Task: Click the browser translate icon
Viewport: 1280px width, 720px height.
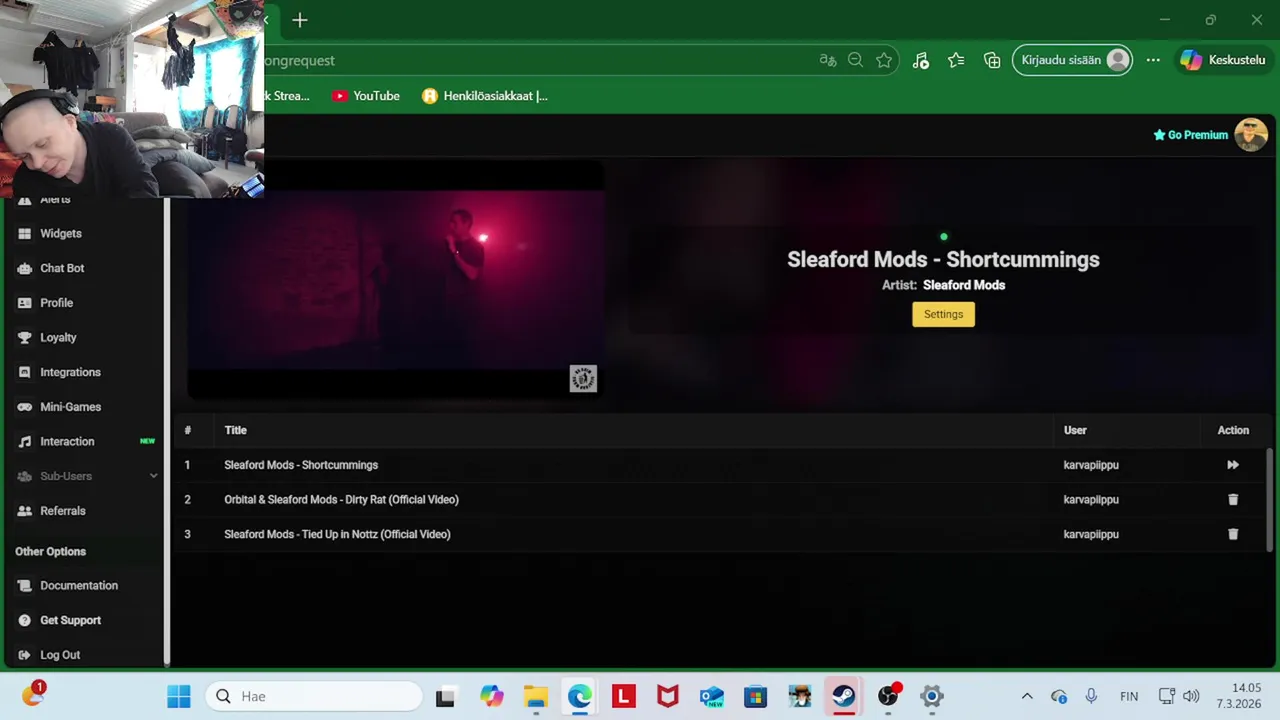Action: [827, 60]
